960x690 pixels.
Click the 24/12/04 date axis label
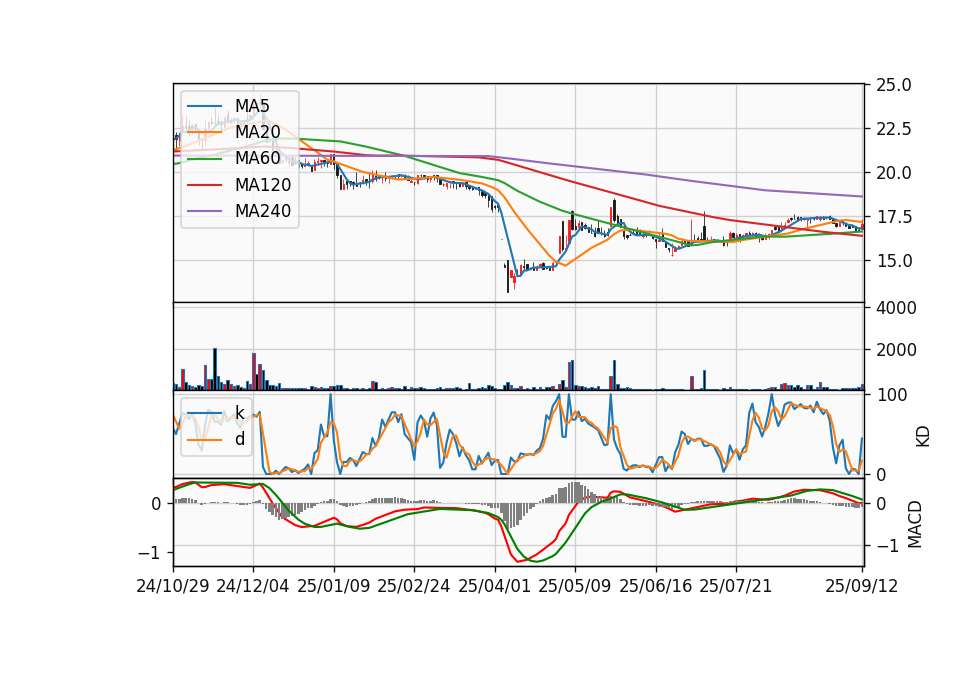pyautogui.click(x=253, y=586)
